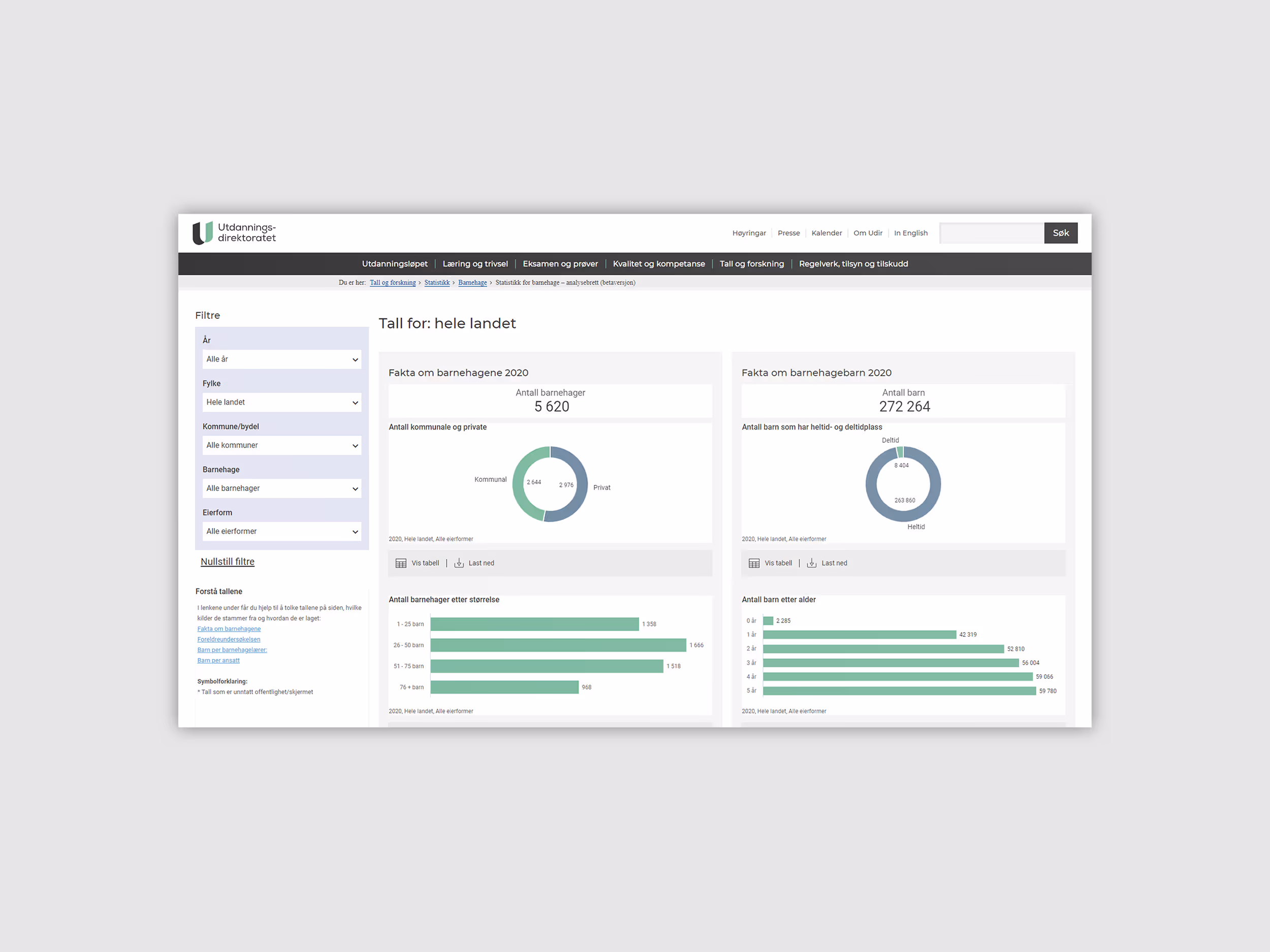Click download icon under heltid- og deltidplass chart

click(x=811, y=563)
